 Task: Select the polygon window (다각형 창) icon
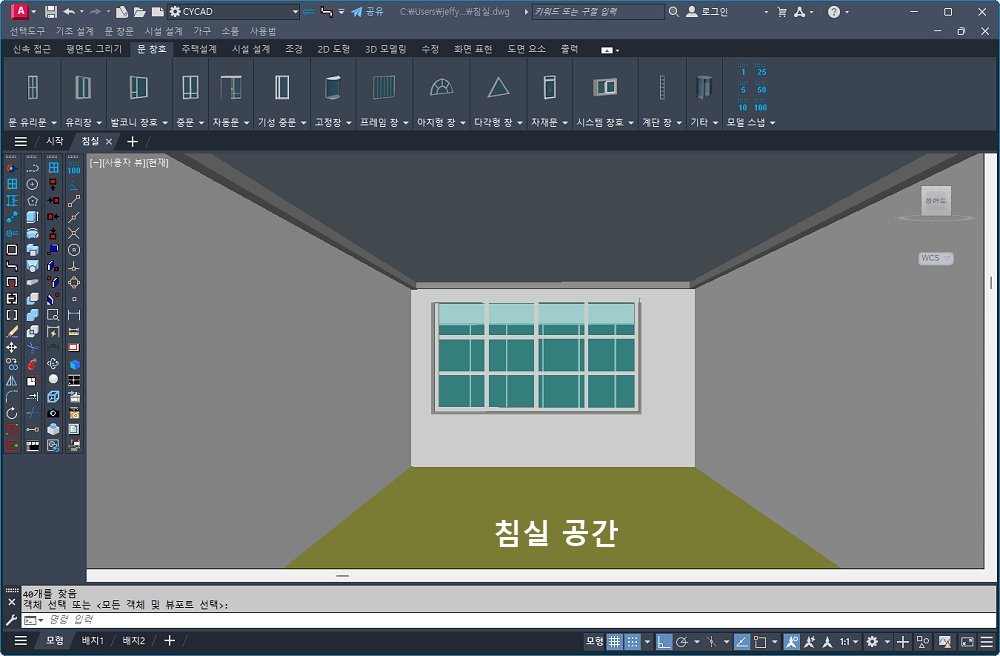point(498,88)
